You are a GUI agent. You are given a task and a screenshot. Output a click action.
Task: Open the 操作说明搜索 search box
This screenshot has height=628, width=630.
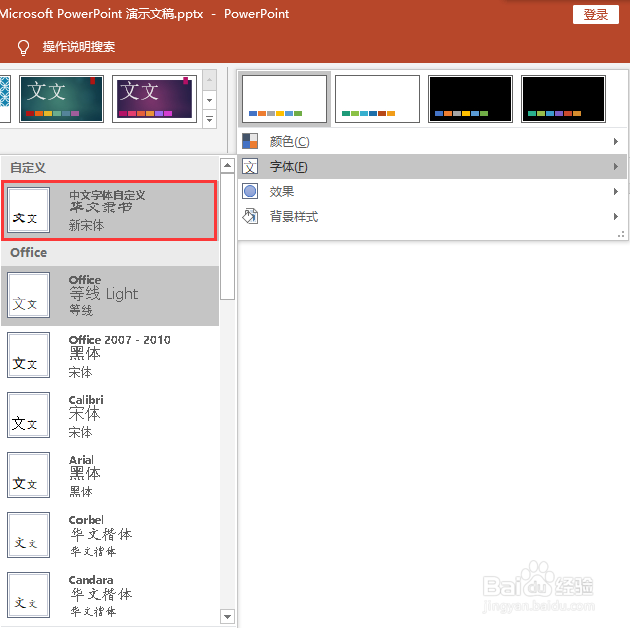pyautogui.click(x=79, y=47)
